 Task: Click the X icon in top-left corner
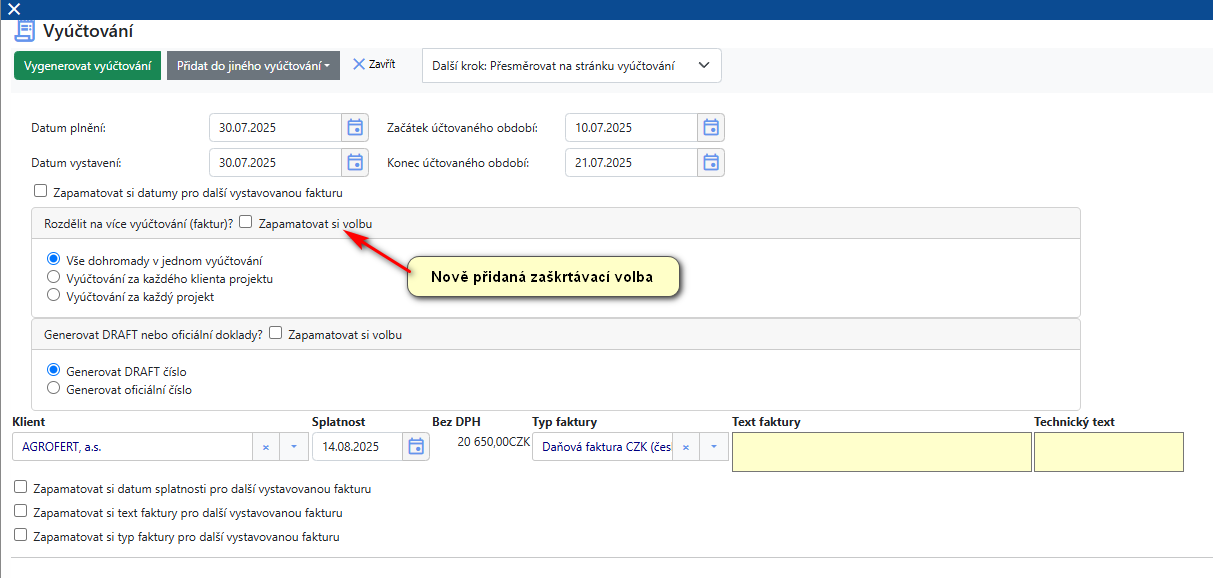14,9
